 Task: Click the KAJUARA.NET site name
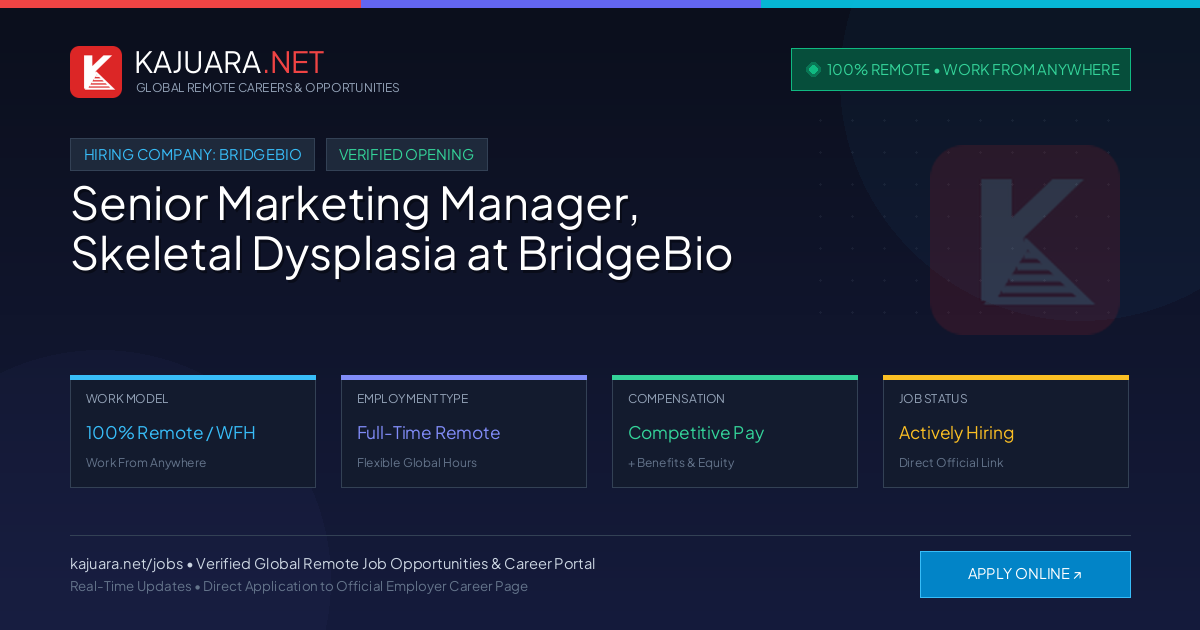click(229, 62)
